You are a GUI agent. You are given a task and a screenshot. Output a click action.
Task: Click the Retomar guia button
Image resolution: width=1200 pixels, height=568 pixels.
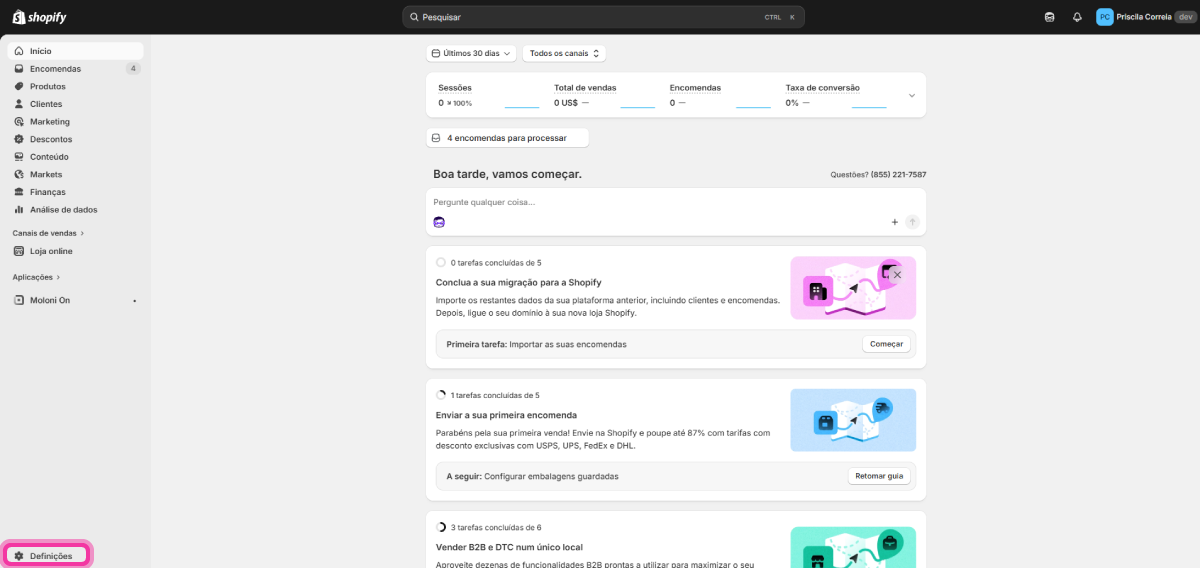879,476
